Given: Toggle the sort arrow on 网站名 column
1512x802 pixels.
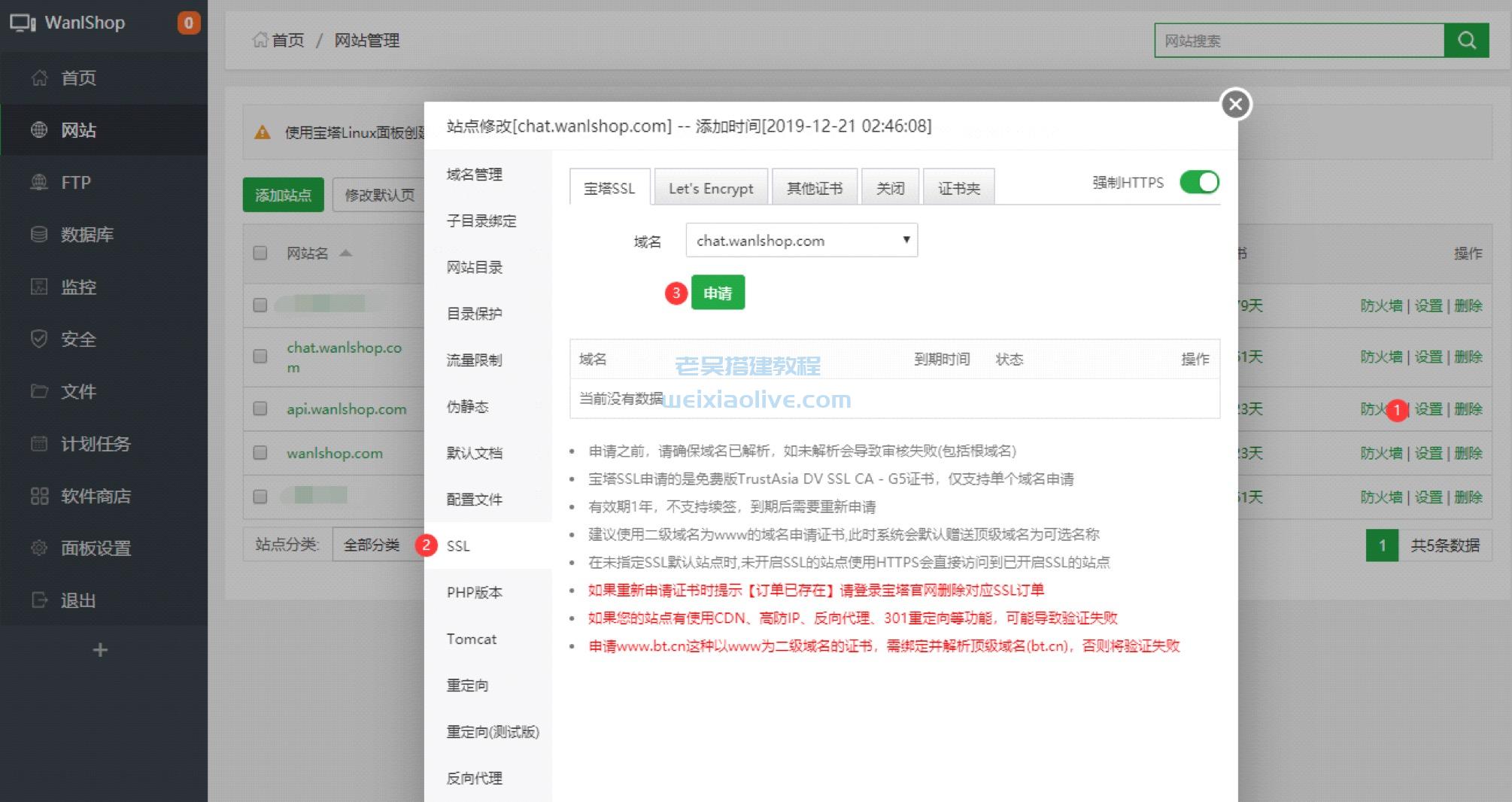Looking at the screenshot, I should pyautogui.click(x=346, y=254).
